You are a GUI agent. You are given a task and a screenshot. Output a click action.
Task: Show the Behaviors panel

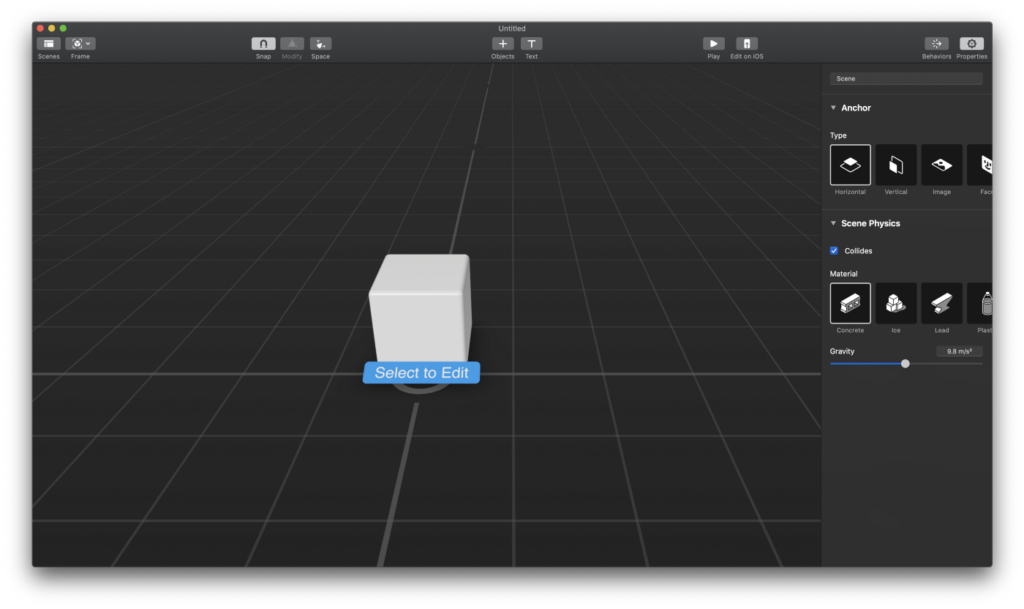tap(936, 44)
